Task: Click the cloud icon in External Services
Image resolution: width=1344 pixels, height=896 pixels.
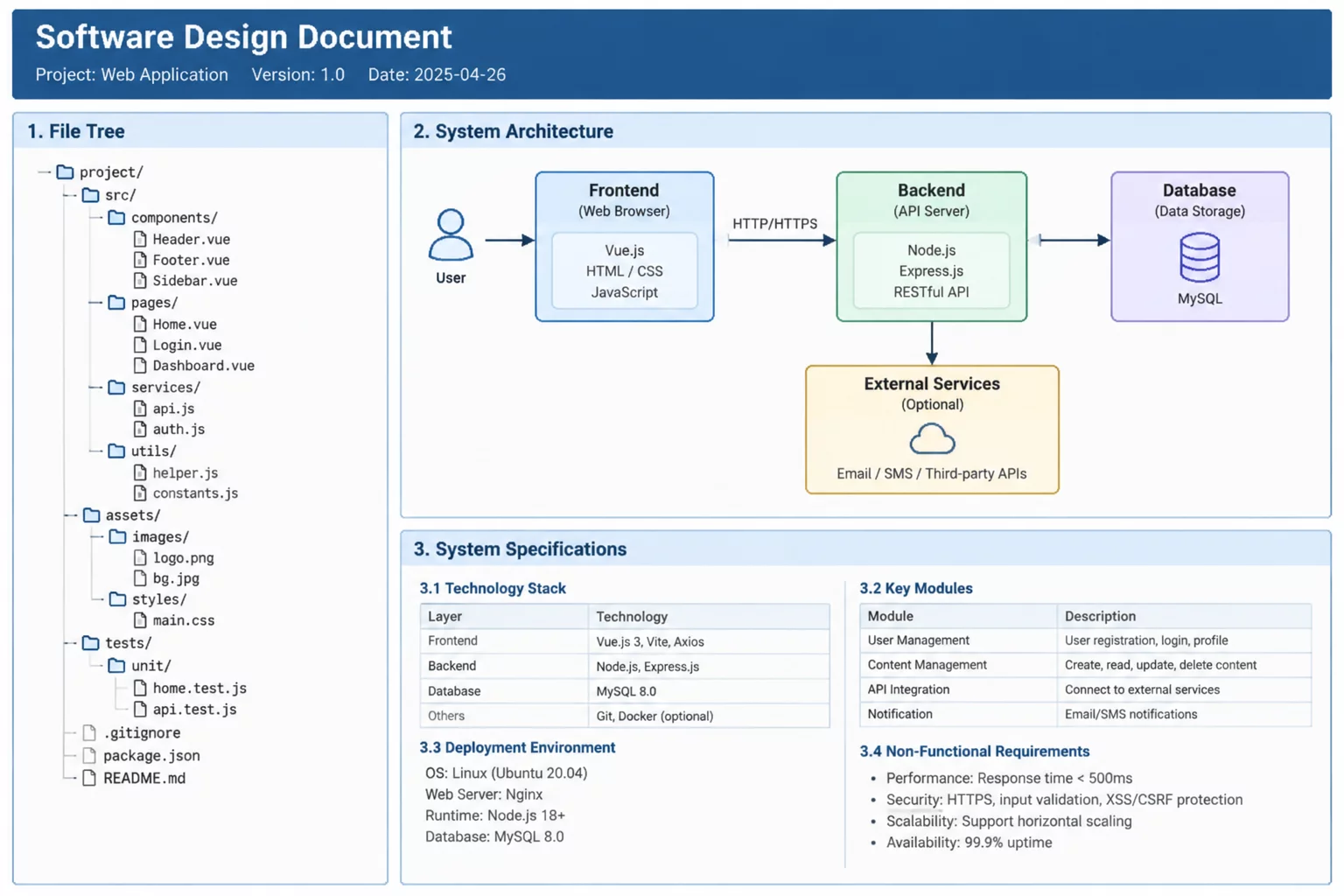Action: pos(932,438)
